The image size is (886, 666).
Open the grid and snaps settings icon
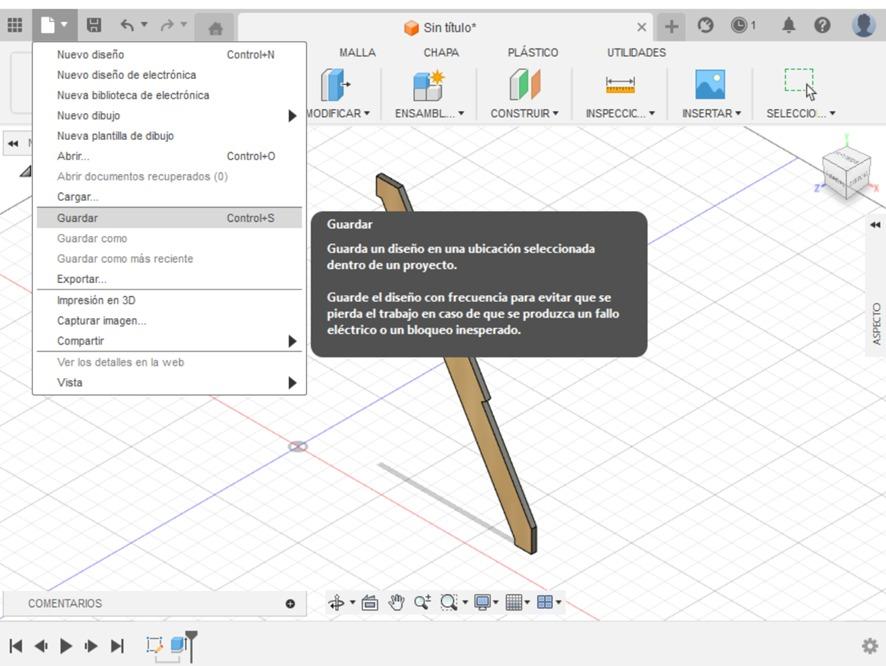(x=513, y=602)
